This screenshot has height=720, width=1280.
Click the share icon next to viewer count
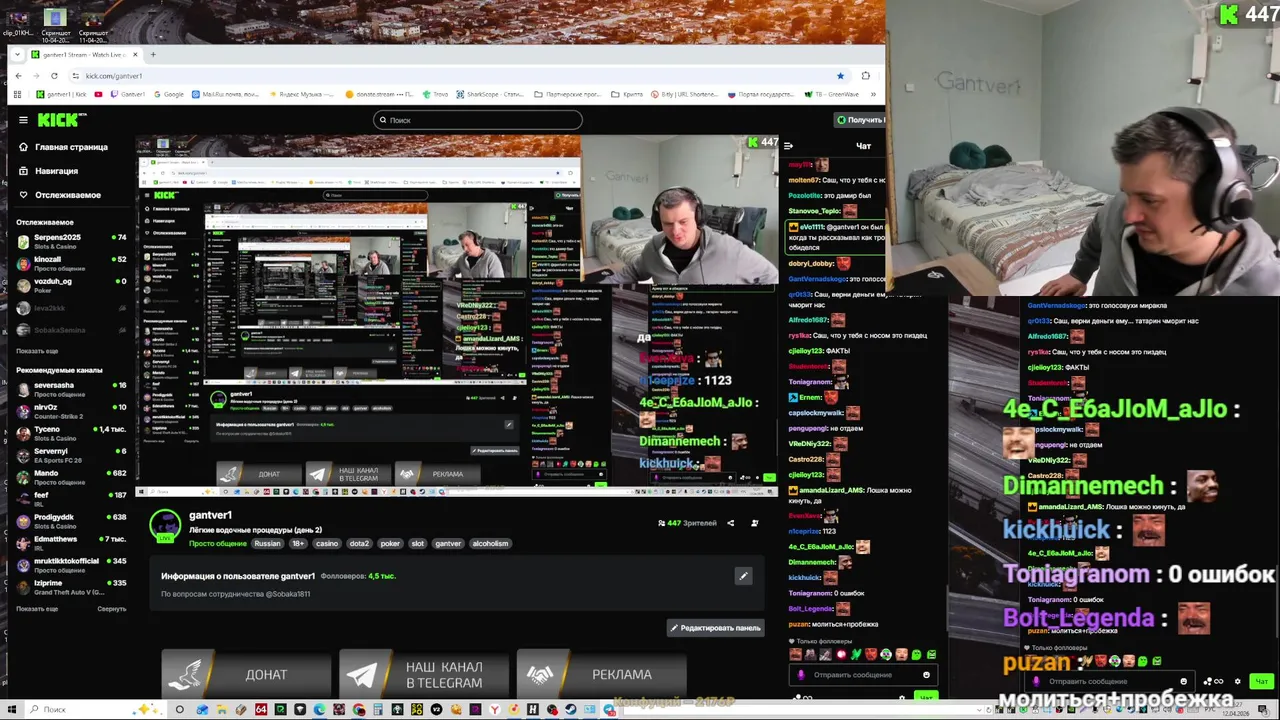pyautogui.click(x=730, y=523)
